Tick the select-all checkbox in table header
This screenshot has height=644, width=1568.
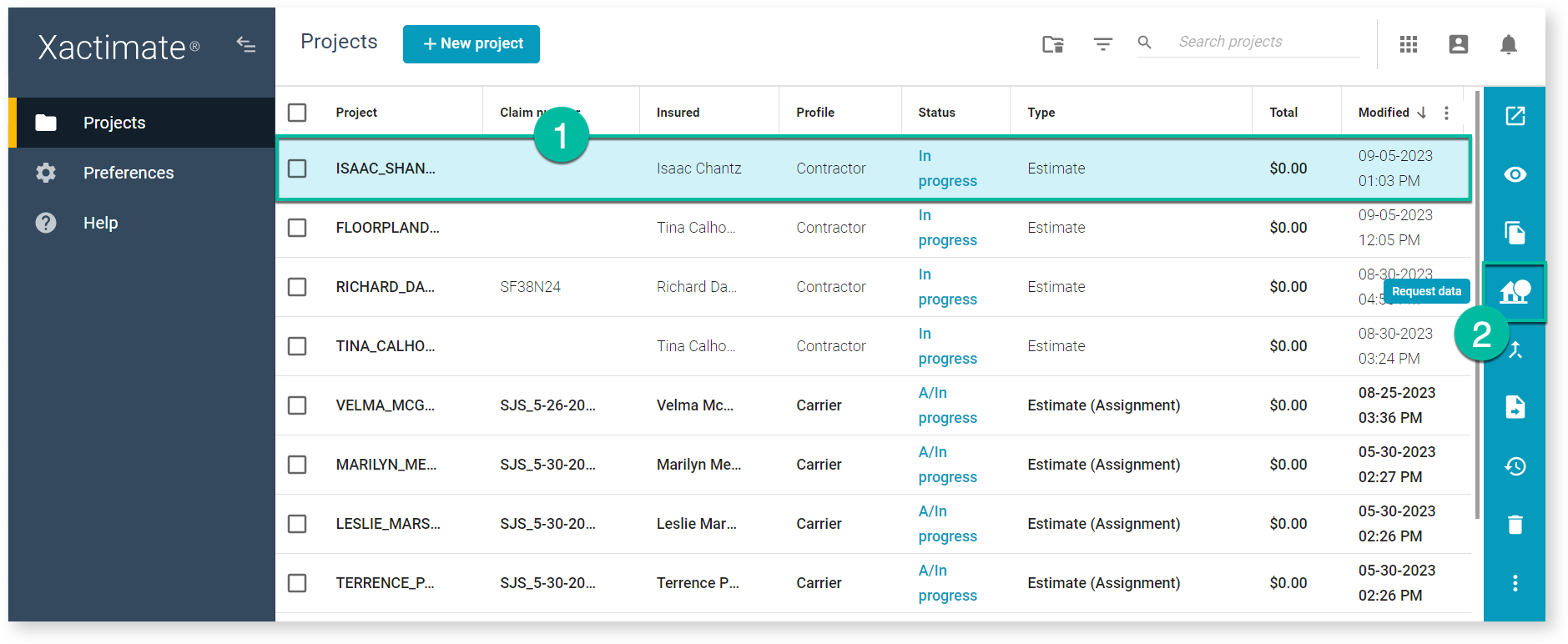coord(297,113)
